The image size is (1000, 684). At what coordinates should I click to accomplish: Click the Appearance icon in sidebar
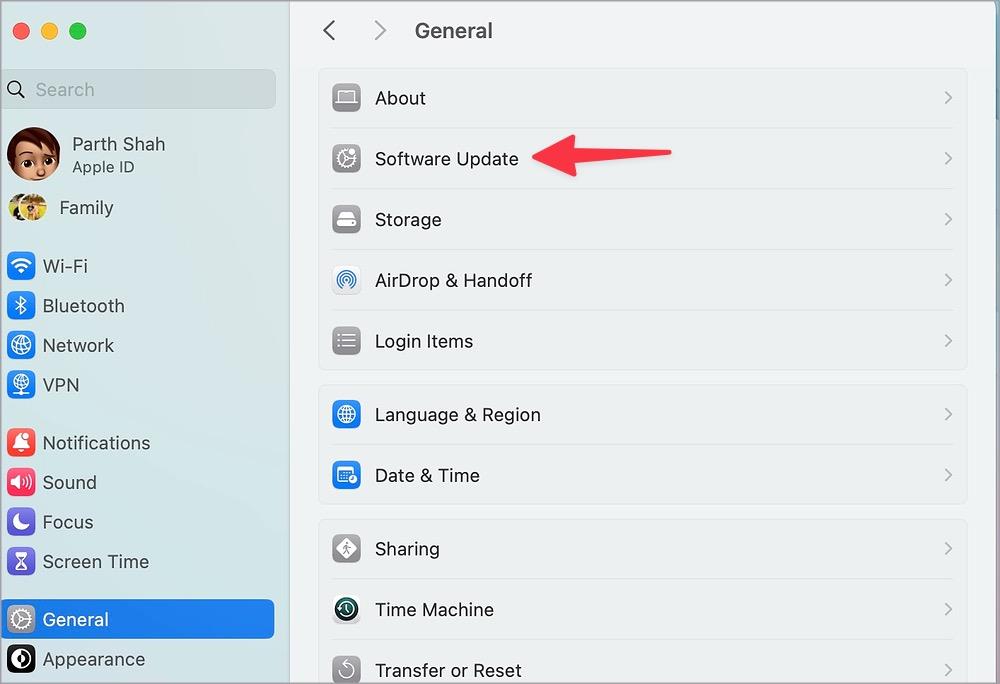tap(21, 659)
